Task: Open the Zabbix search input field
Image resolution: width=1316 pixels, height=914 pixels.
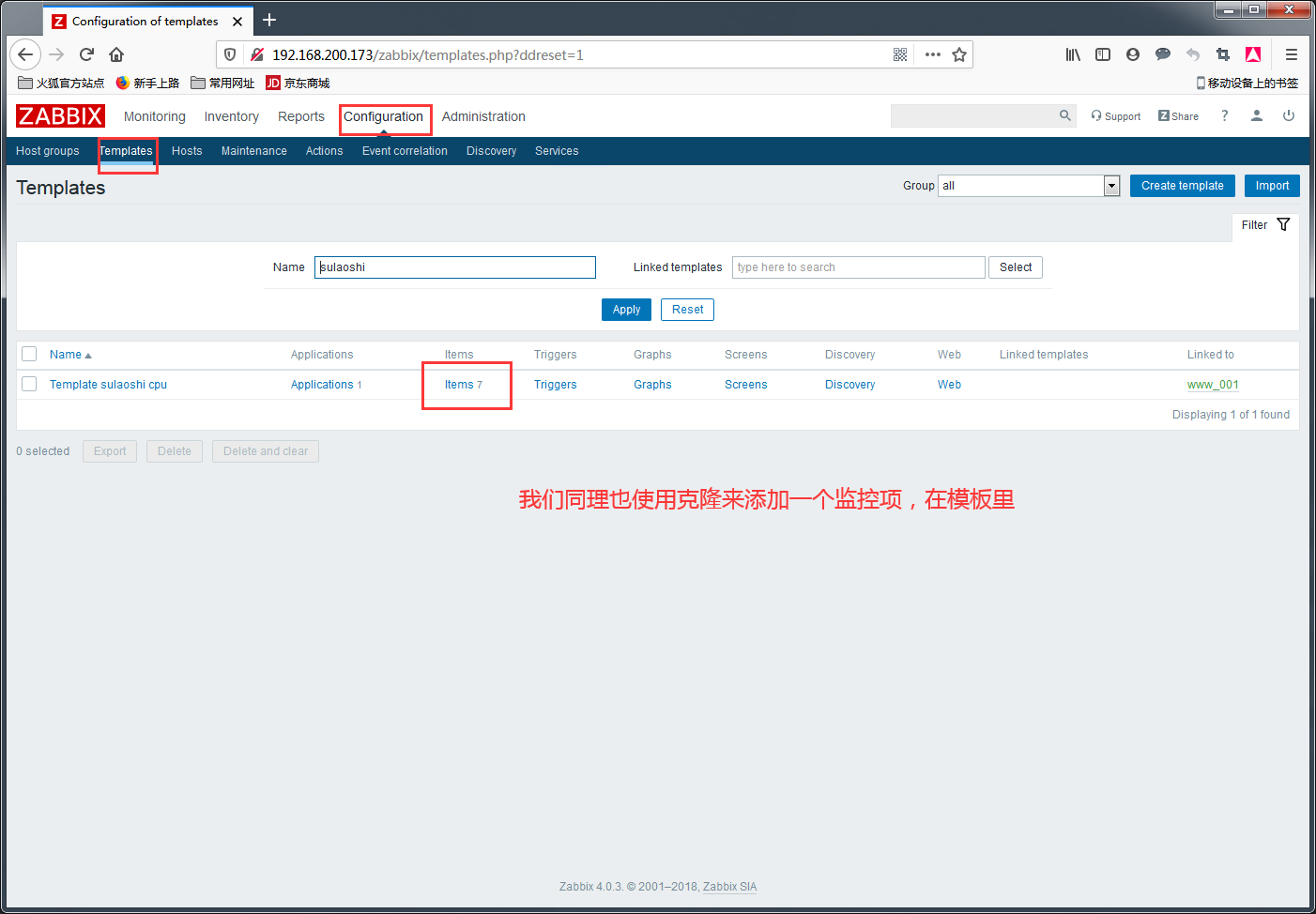Action: (973, 115)
